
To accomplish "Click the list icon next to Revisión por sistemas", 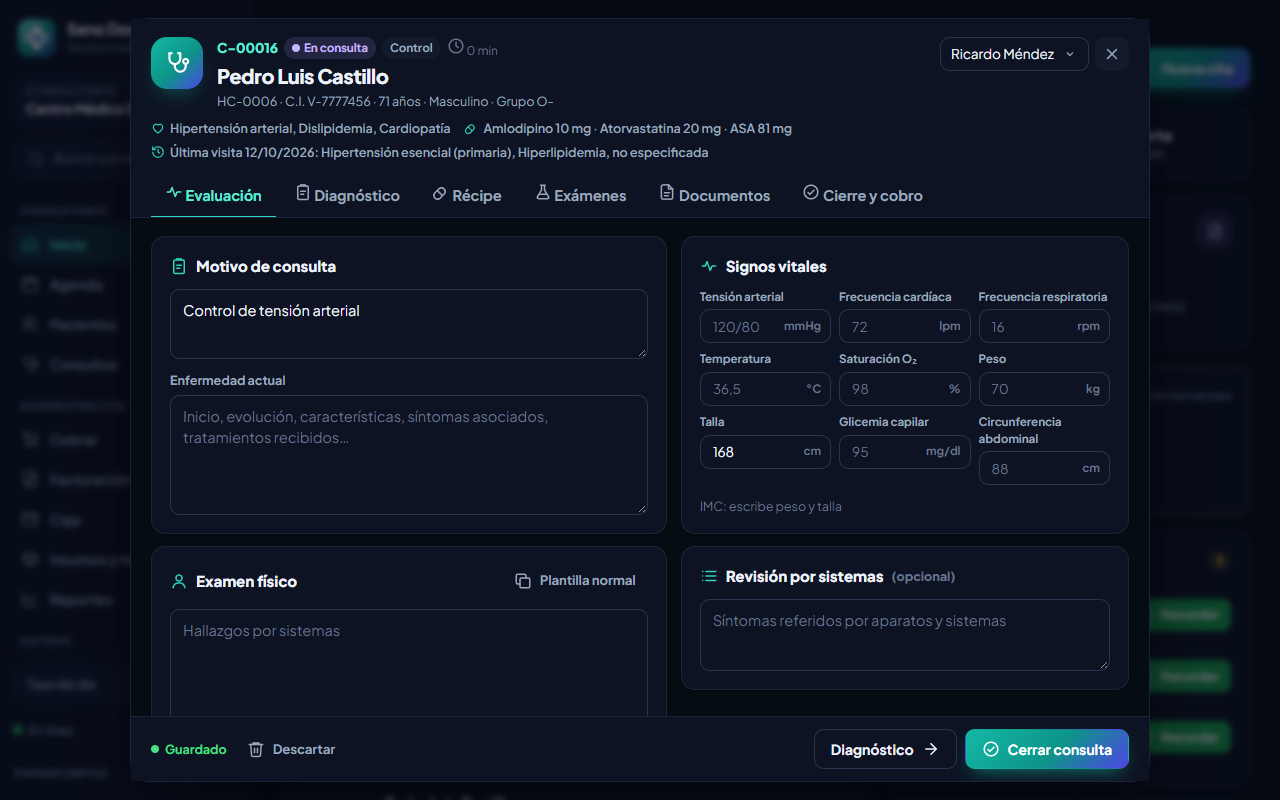I will [709, 576].
